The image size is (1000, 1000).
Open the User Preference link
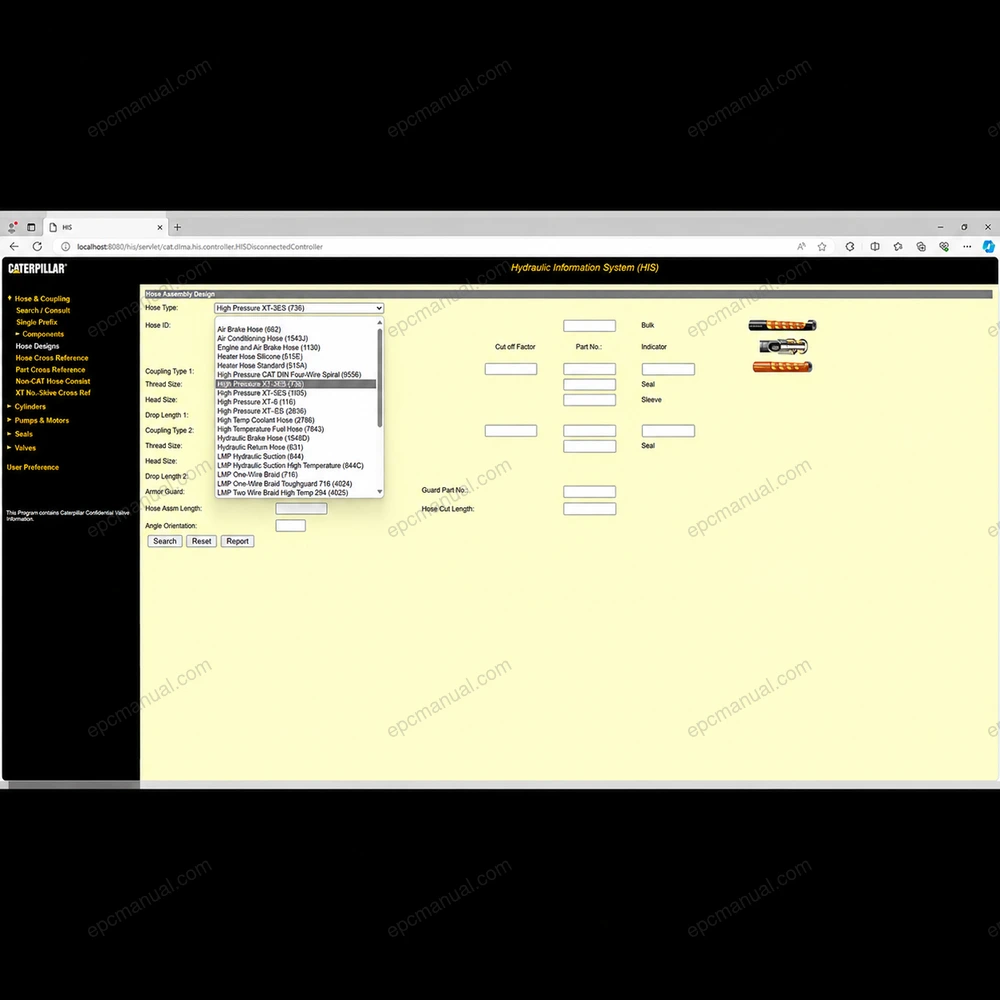pos(33,467)
